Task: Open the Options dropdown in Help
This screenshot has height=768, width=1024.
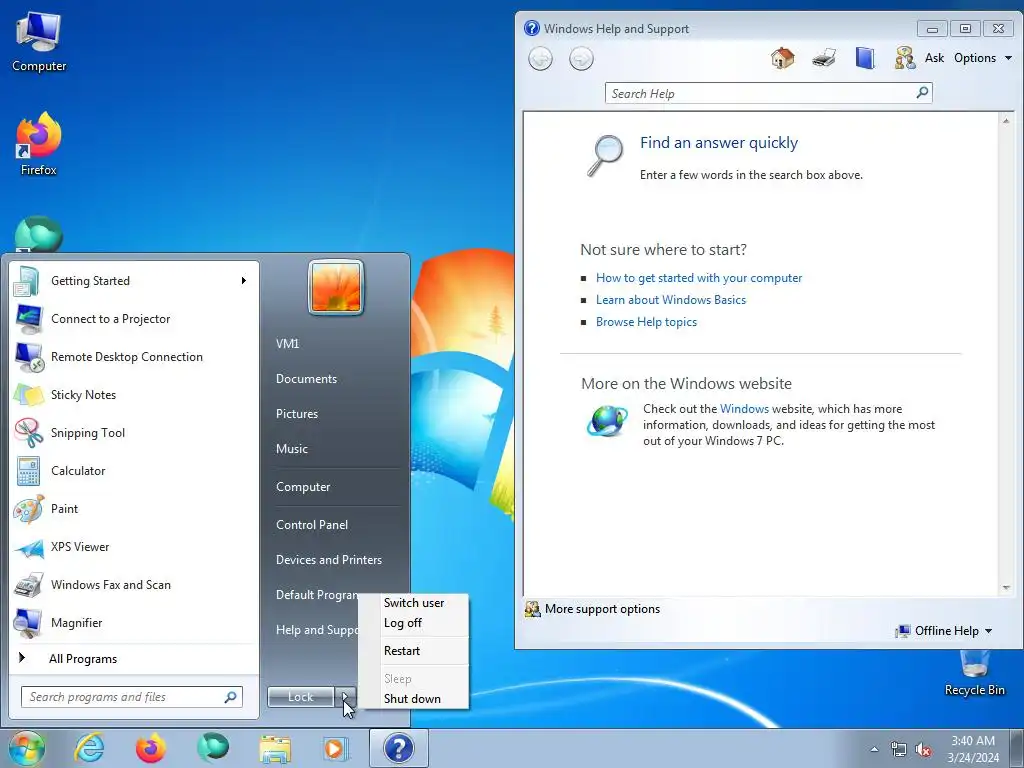Action: [x=982, y=58]
